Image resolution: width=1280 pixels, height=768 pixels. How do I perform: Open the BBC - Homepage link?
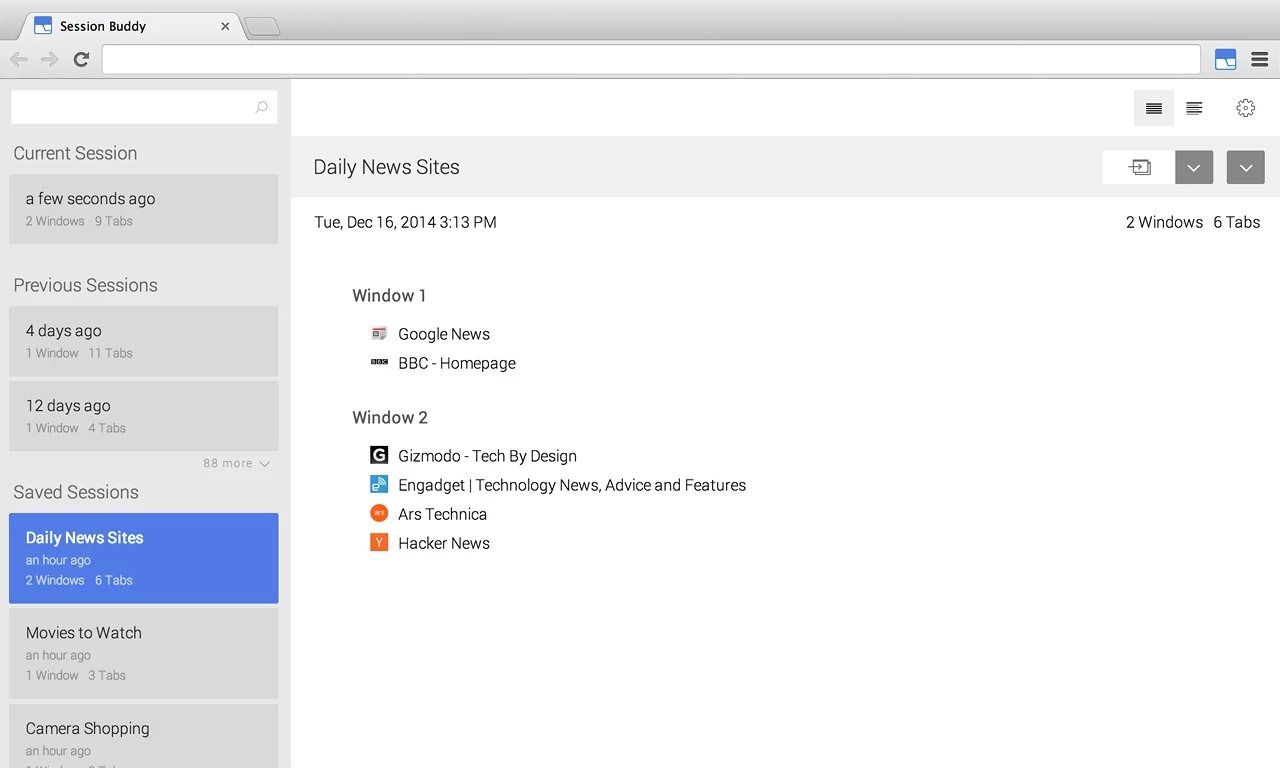[x=456, y=363]
